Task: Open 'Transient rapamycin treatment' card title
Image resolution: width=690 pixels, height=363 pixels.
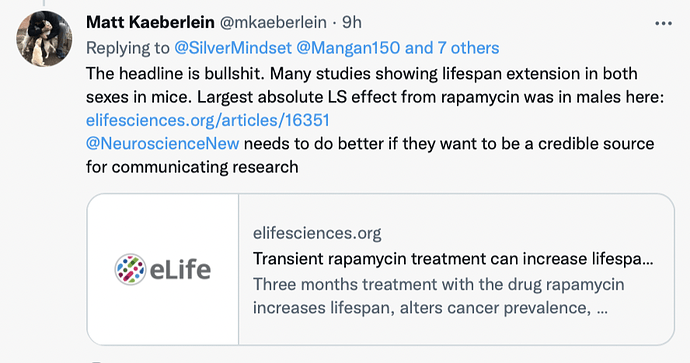Action: [453, 258]
